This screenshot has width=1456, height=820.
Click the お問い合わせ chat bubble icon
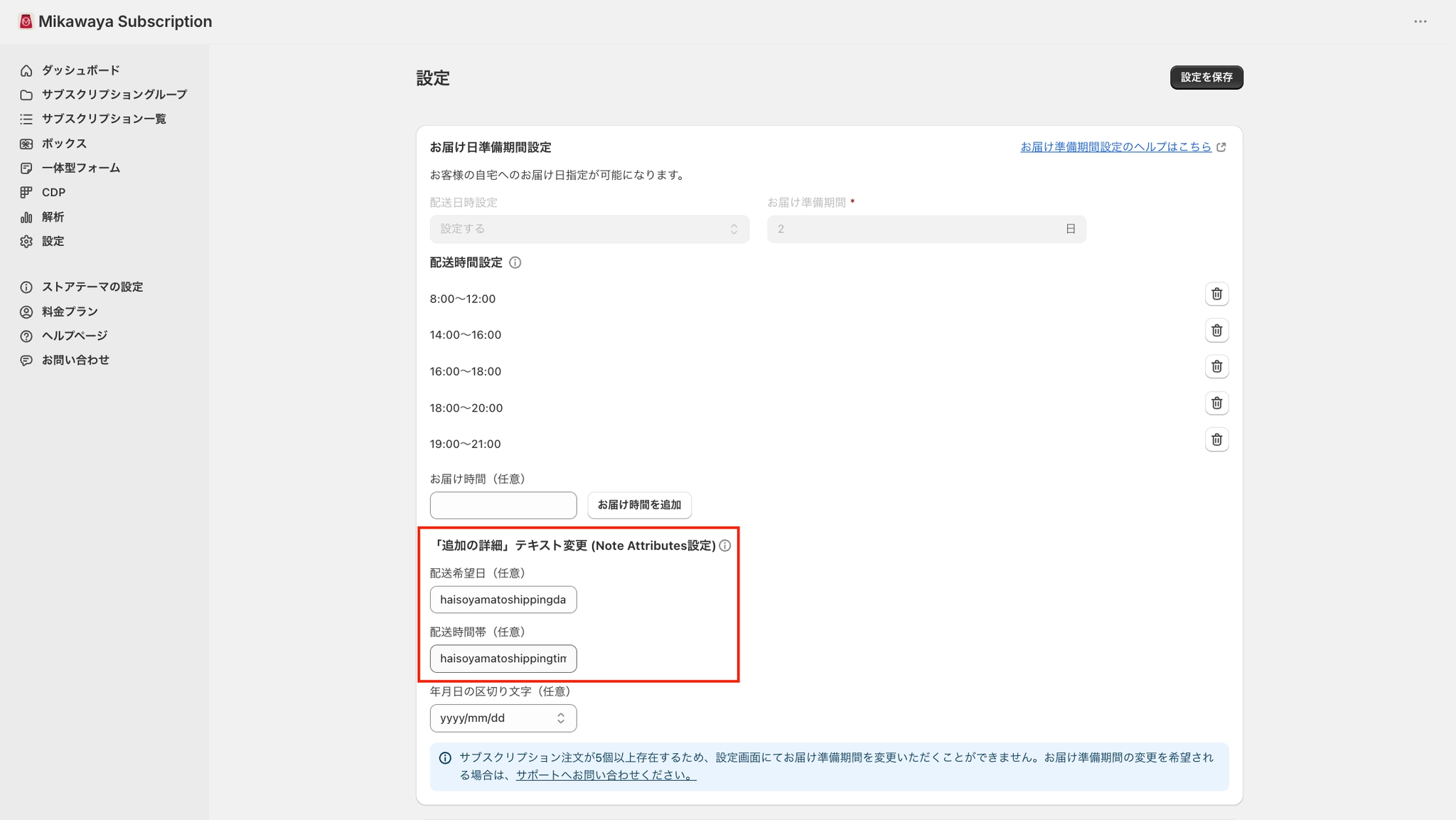(x=26, y=361)
